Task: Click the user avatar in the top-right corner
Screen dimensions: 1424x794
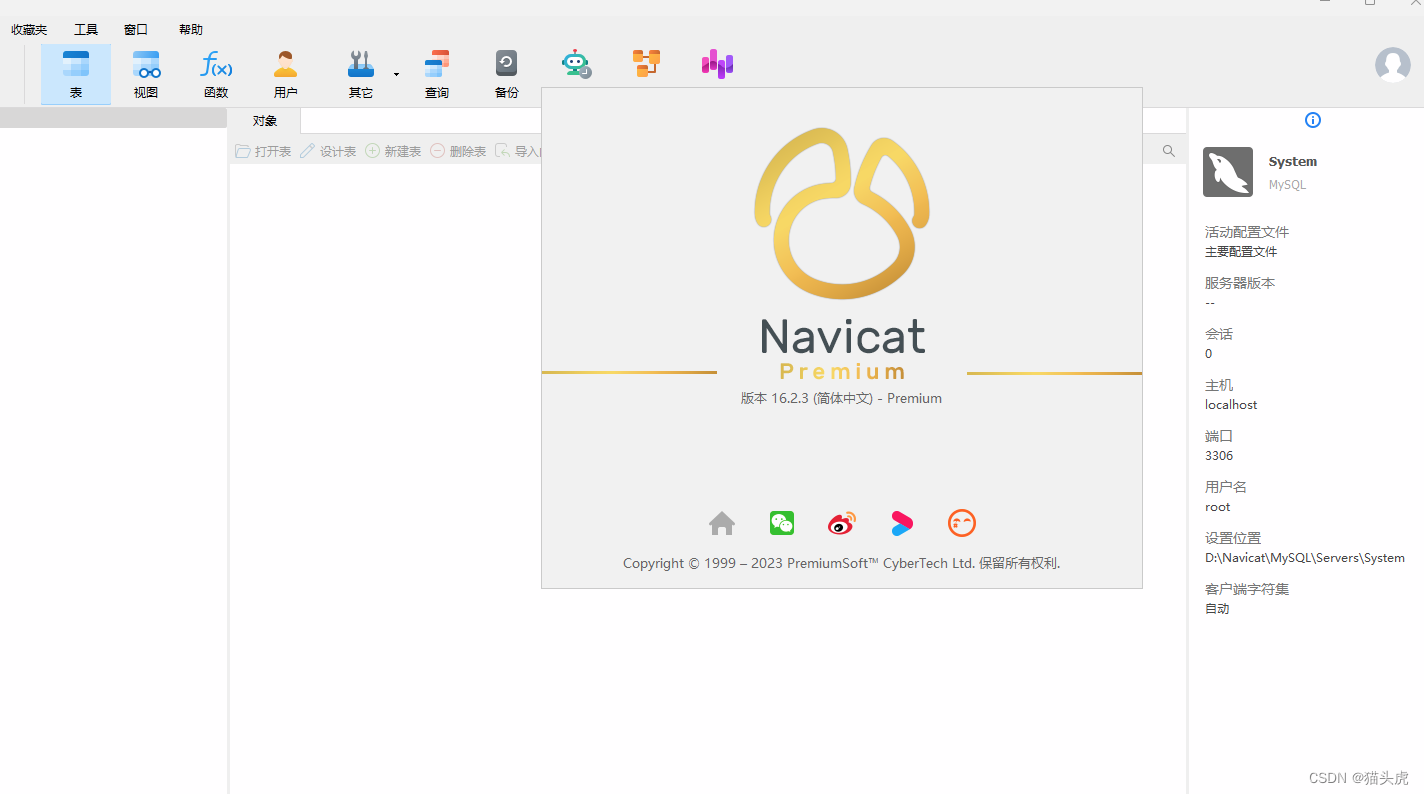Action: click(x=1392, y=65)
